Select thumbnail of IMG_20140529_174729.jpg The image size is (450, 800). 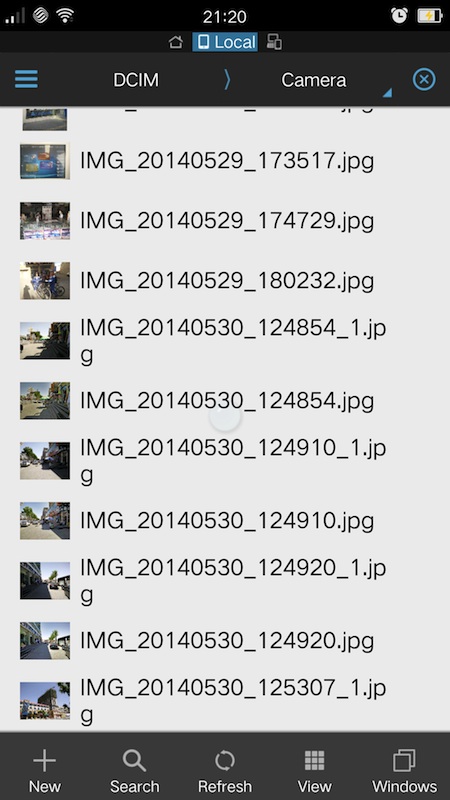click(x=45, y=221)
